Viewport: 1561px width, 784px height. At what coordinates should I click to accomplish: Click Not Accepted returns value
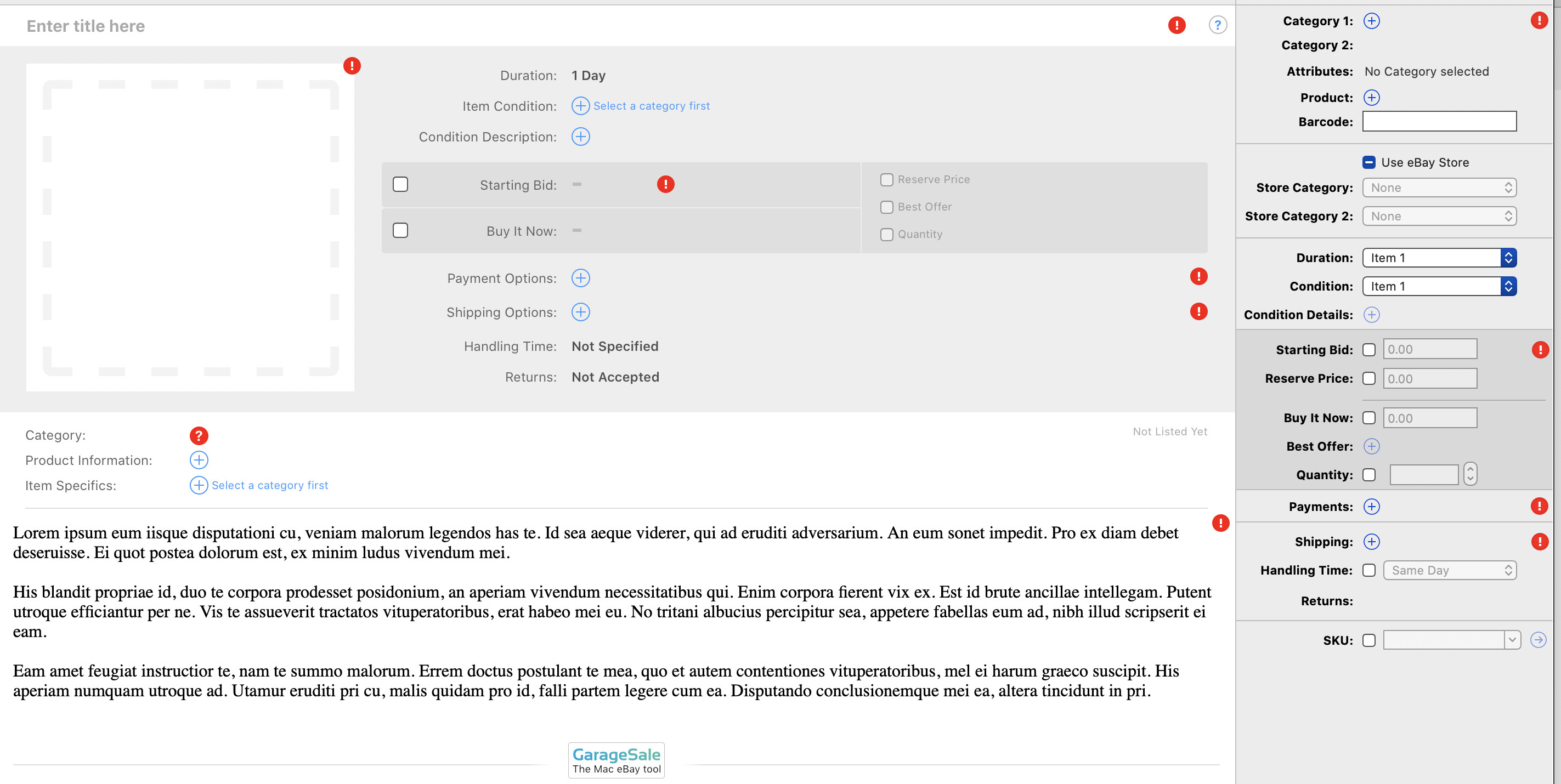point(615,377)
